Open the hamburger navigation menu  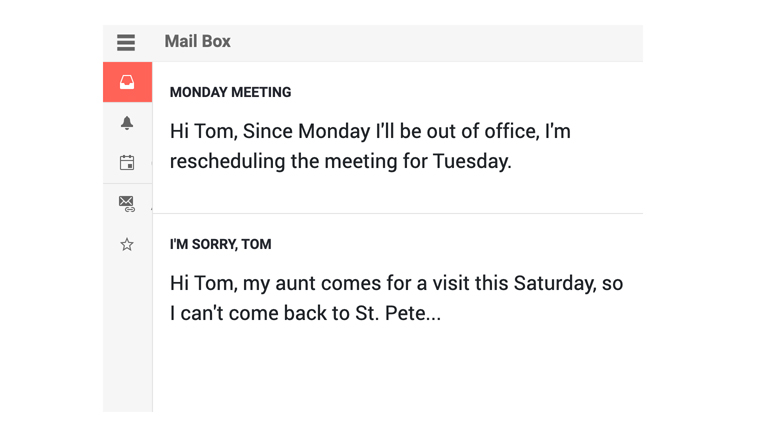[126, 42]
